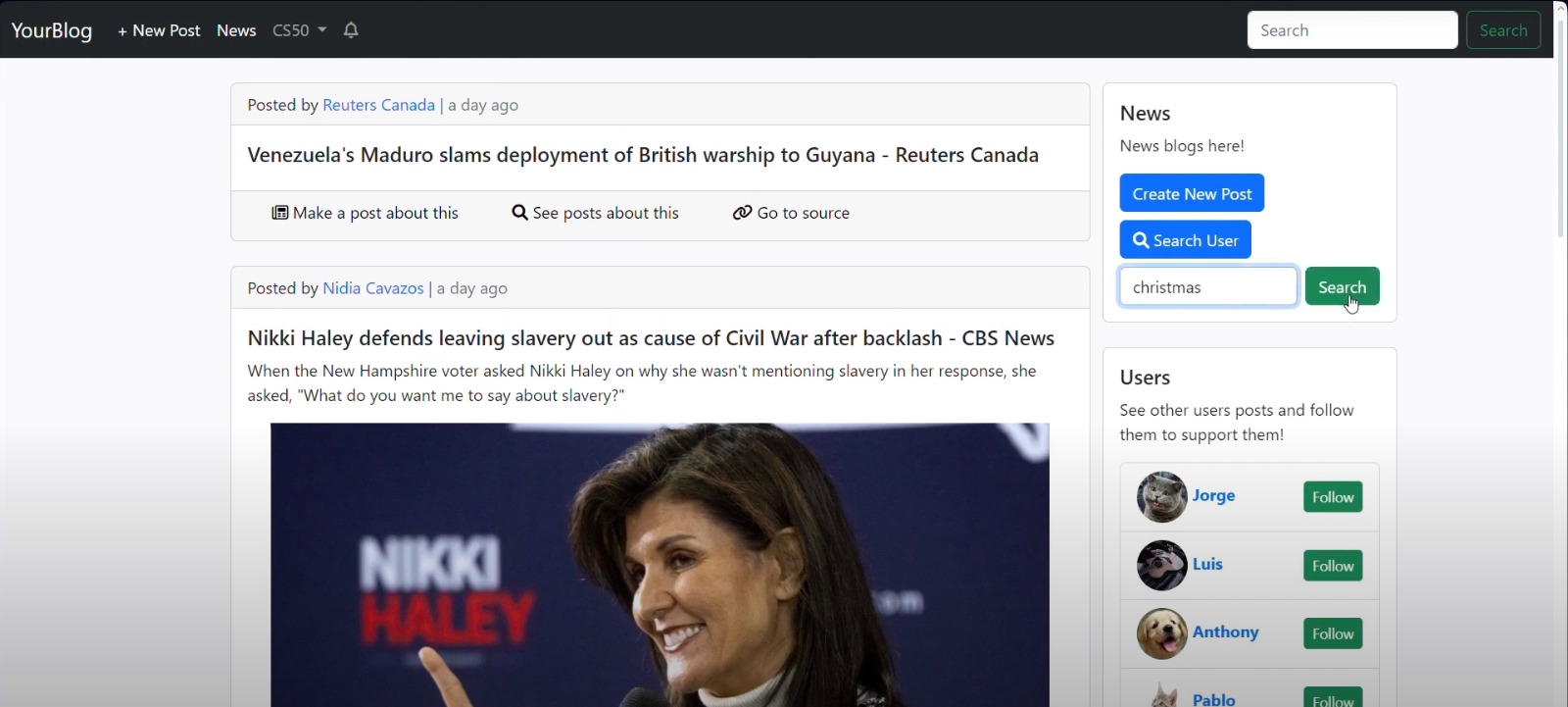Click the page vertical scrollbar
Screen dimensions: 1568x707
point(1560,137)
